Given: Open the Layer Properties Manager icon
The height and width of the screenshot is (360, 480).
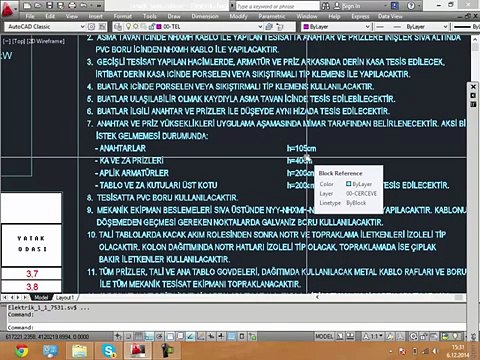Looking at the screenshot, I should click(117, 27).
